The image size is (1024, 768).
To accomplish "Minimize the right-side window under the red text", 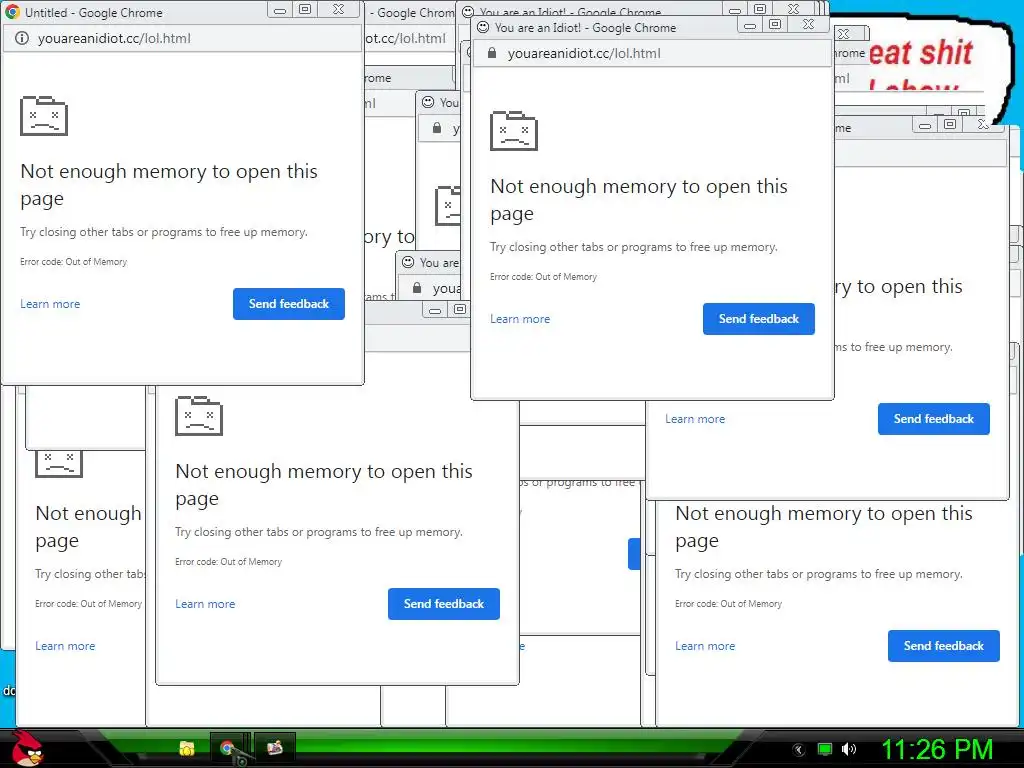I will pos(925,125).
